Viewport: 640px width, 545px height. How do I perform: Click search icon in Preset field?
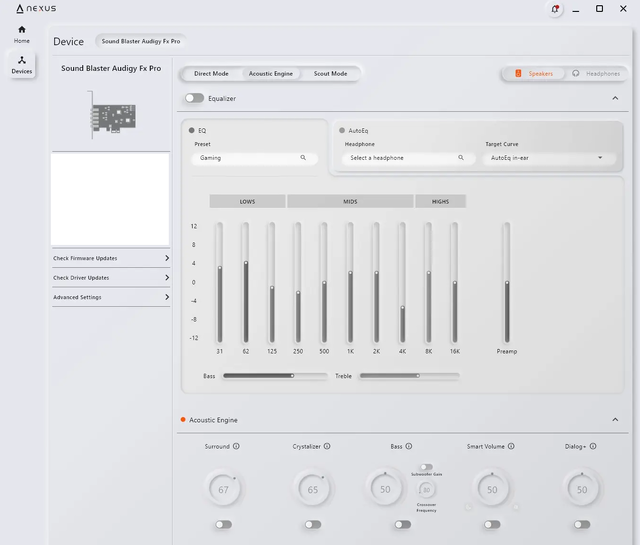click(x=303, y=158)
